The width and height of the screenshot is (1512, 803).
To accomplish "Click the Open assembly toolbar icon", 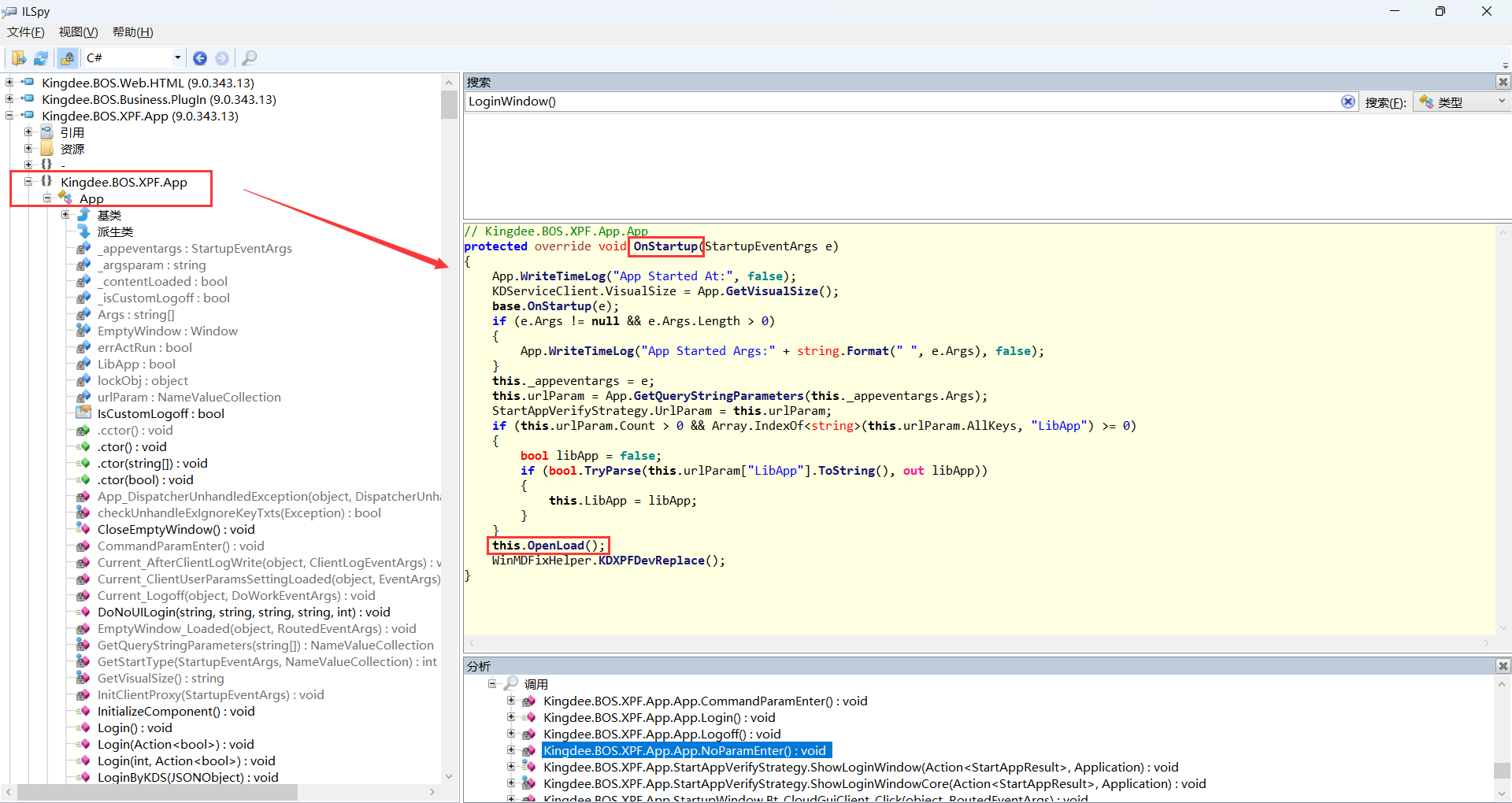I will pos(18,57).
